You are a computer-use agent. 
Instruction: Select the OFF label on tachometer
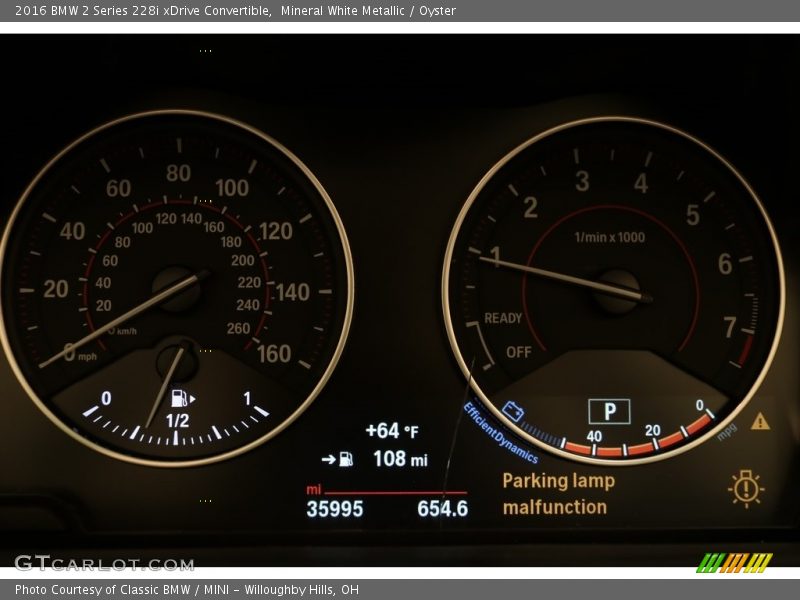pos(518,352)
